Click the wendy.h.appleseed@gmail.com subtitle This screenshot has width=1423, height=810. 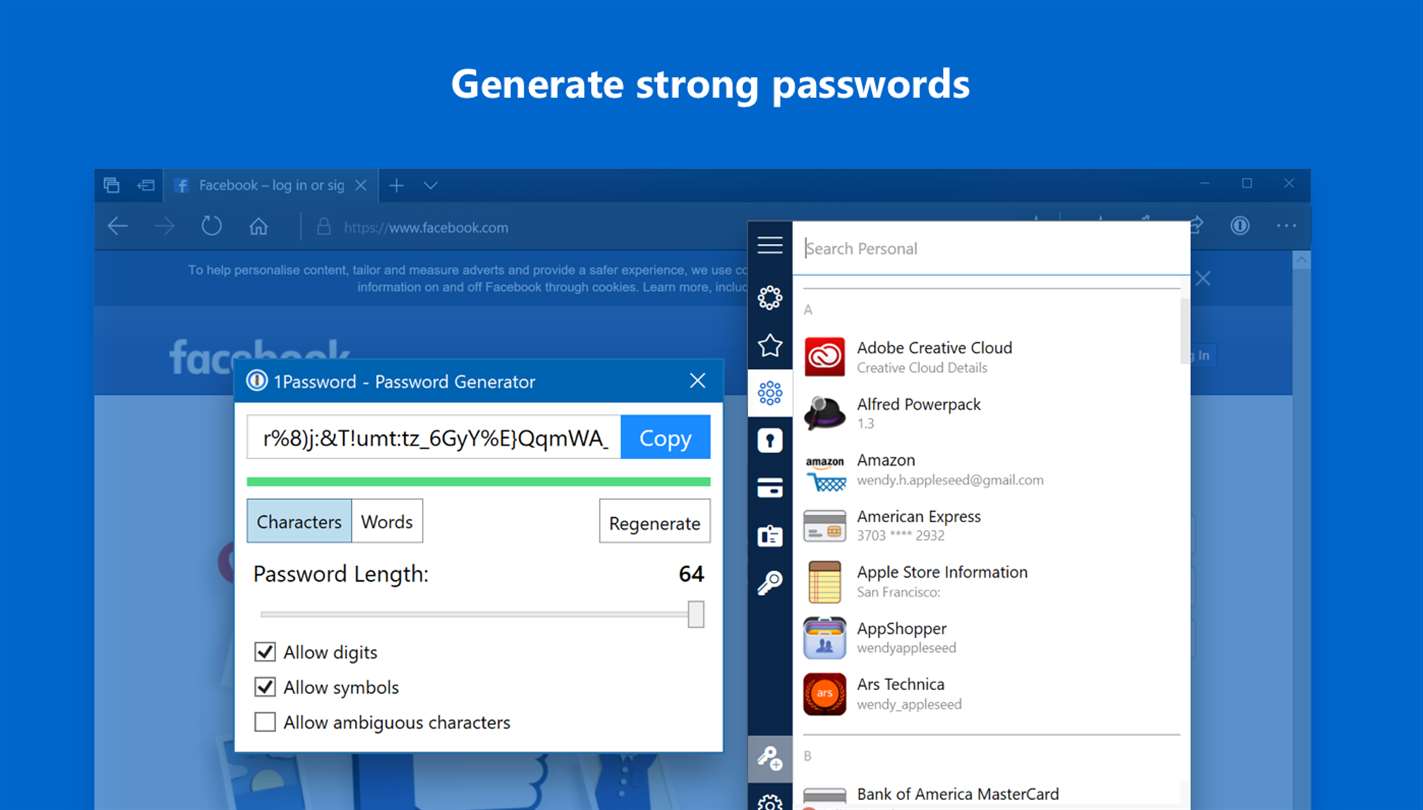tap(950, 480)
